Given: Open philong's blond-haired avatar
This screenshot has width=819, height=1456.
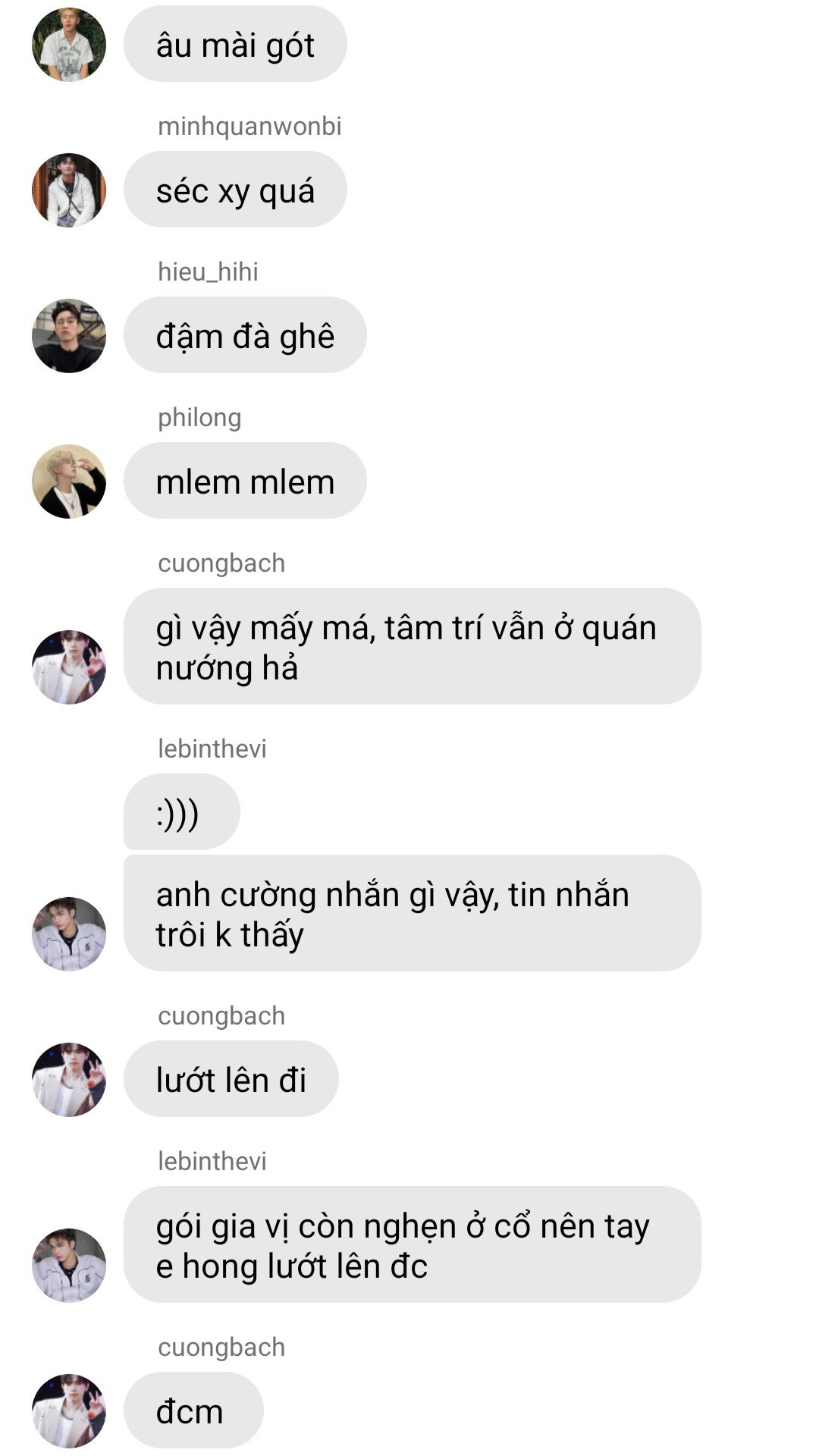Looking at the screenshot, I should (69, 482).
